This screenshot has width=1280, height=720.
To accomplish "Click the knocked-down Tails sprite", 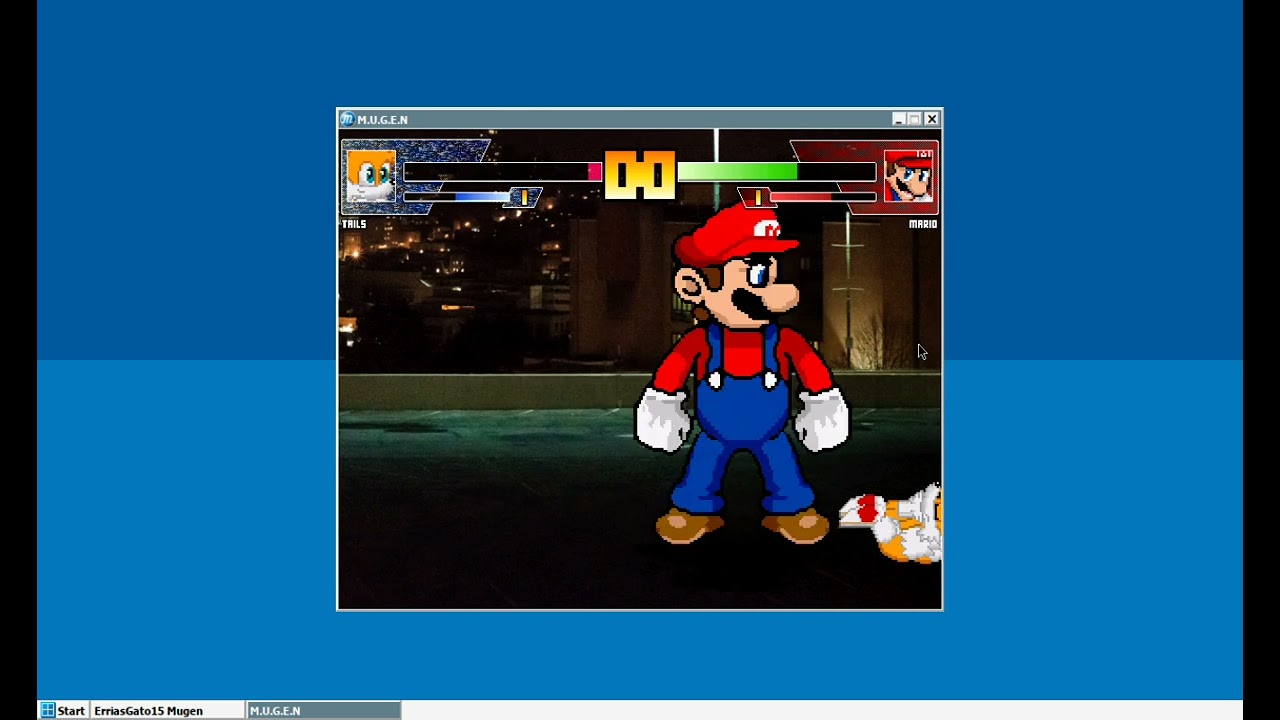I will [890, 522].
